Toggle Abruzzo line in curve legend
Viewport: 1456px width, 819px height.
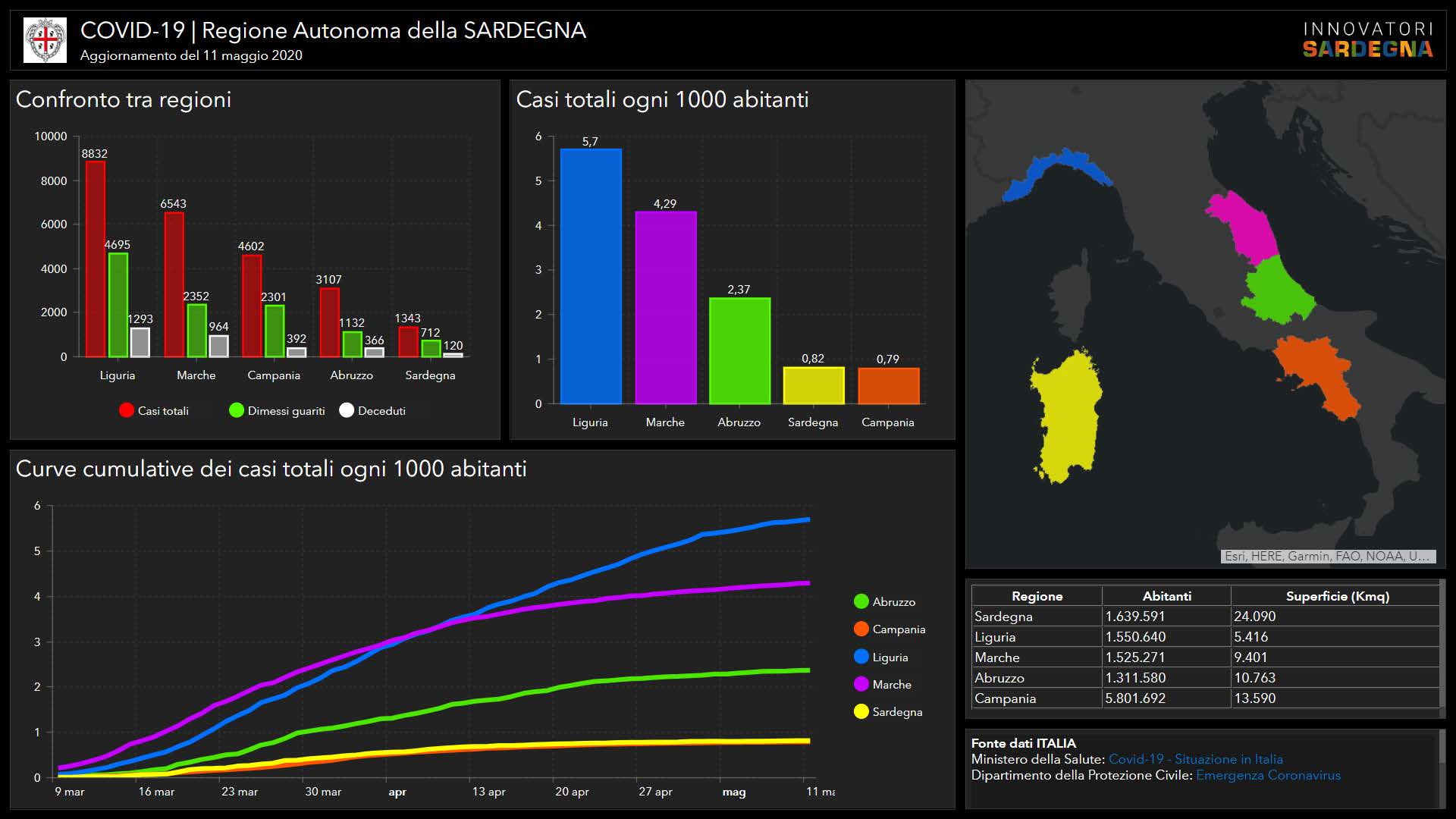861,601
